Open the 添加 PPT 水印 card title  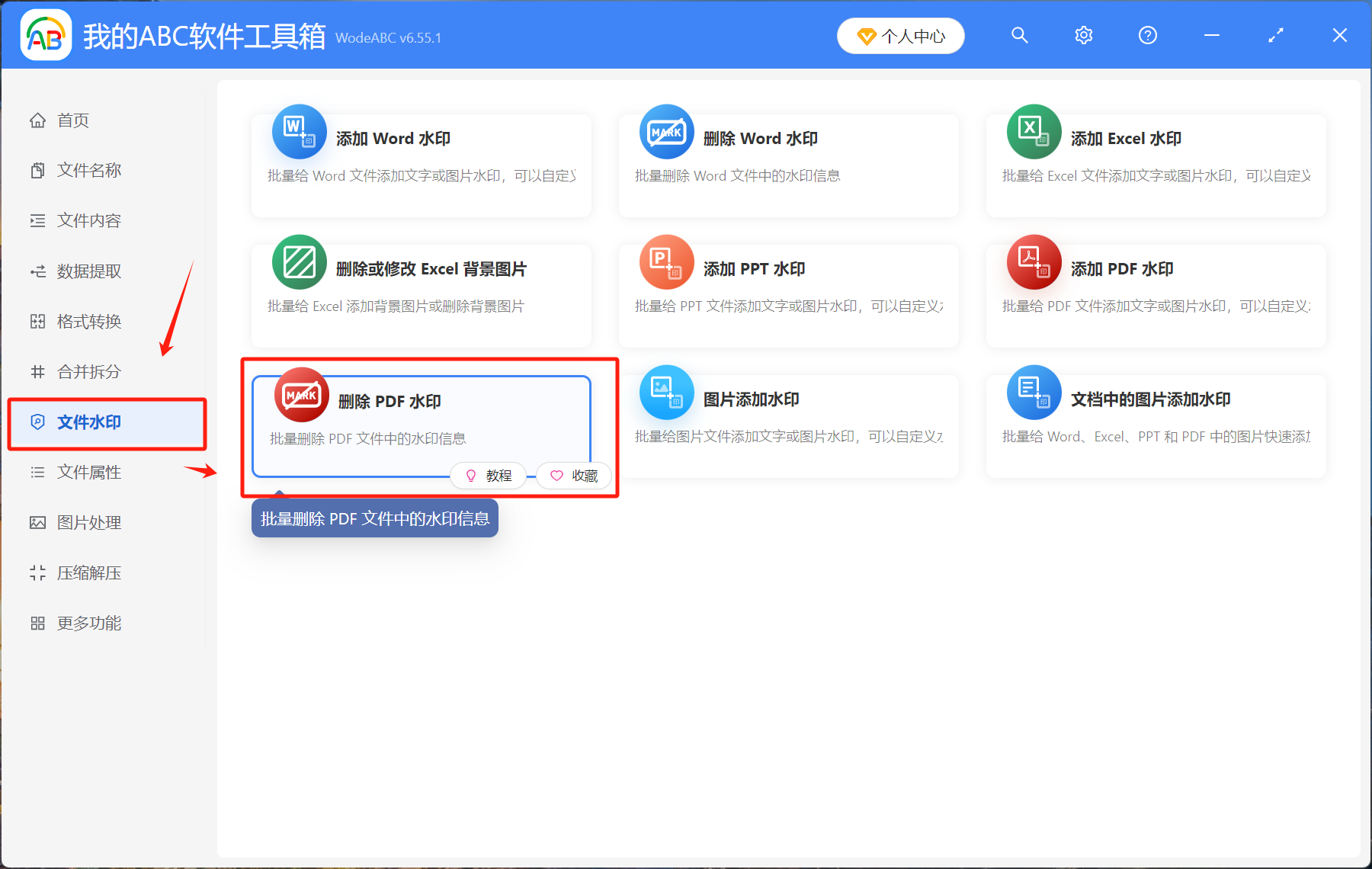tap(755, 269)
